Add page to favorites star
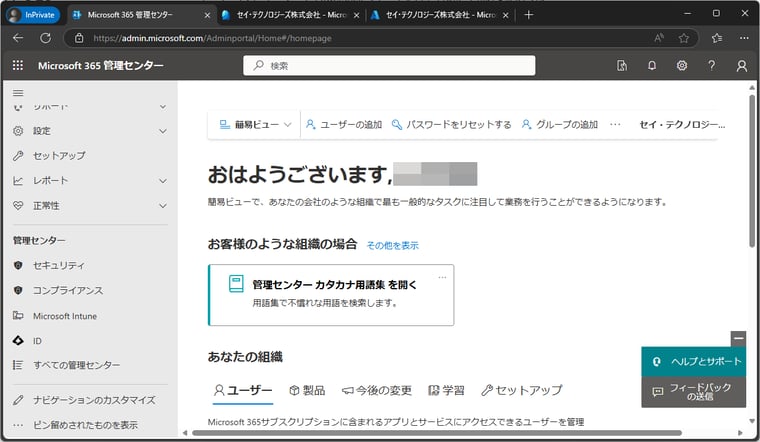This screenshot has width=760, height=442. (x=684, y=38)
